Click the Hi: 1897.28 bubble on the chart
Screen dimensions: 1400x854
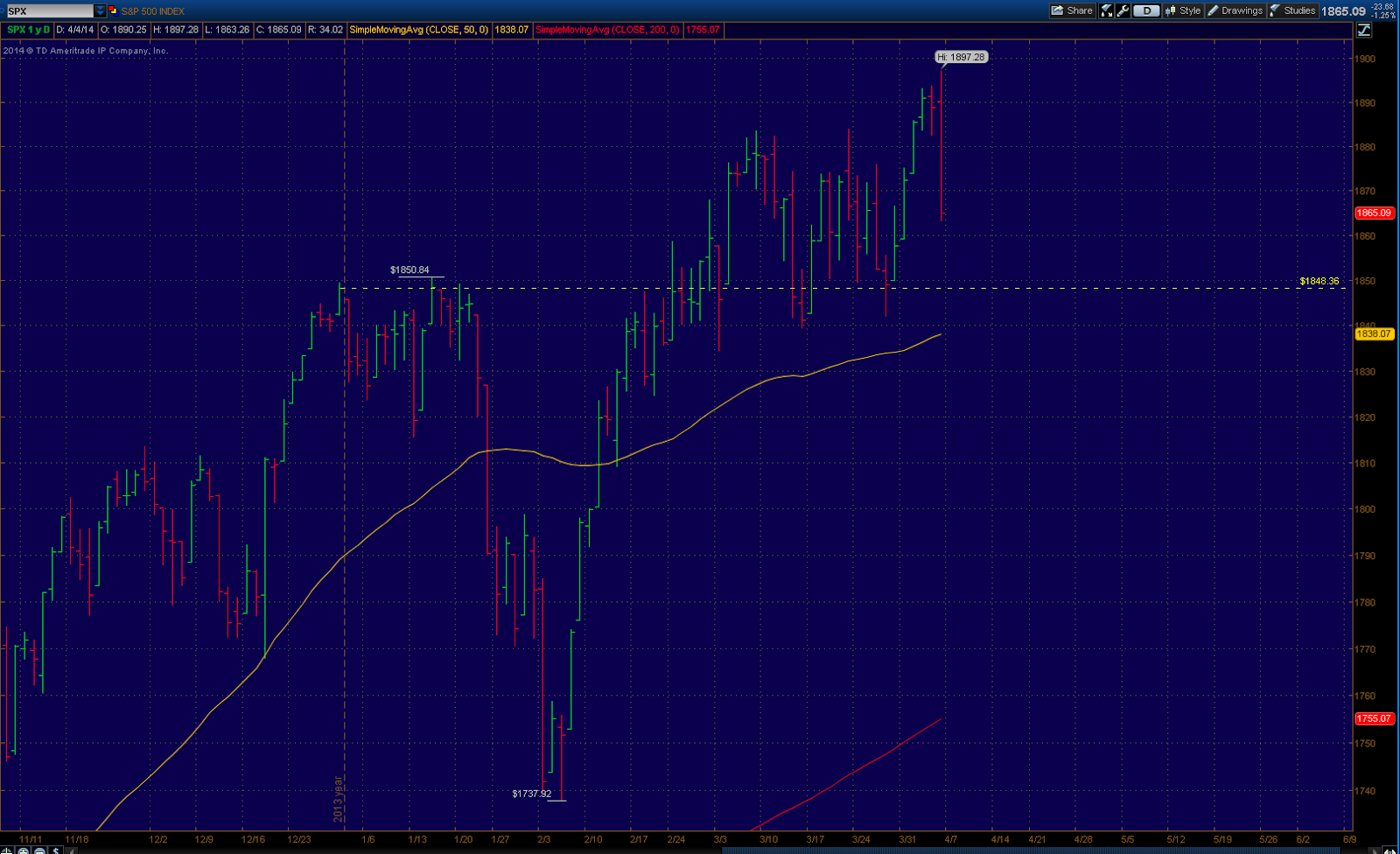962,57
